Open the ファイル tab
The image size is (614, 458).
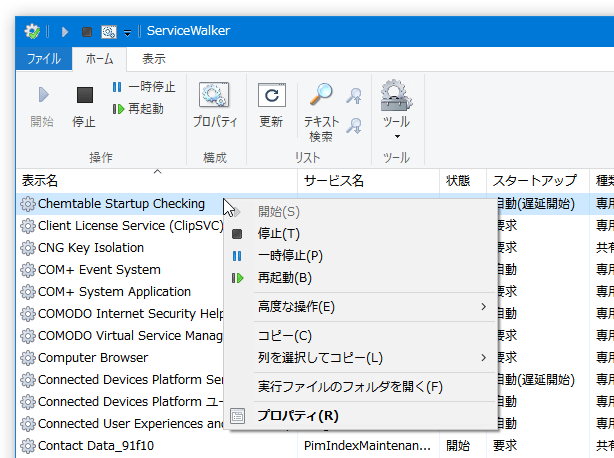click(43, 59)
